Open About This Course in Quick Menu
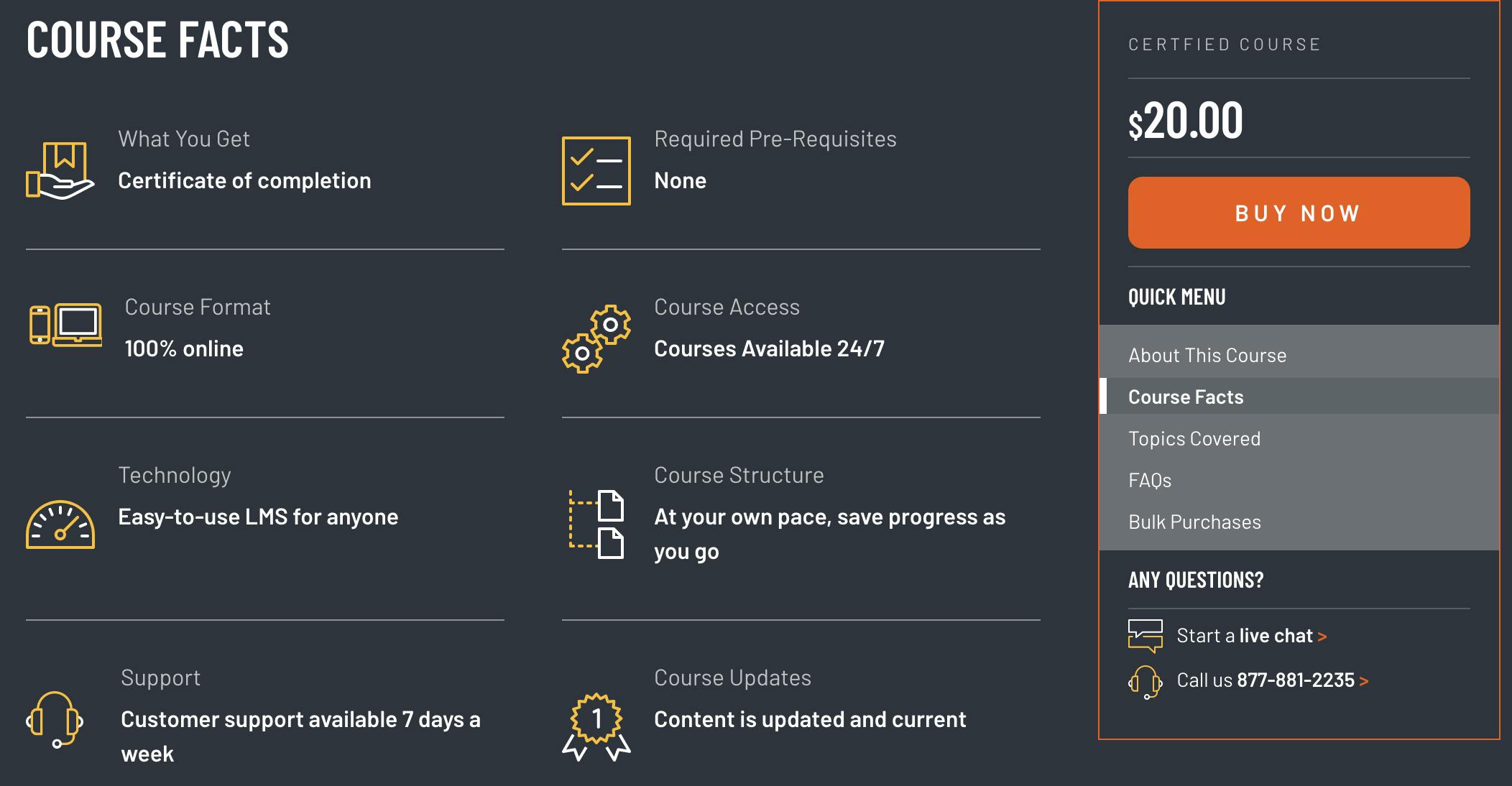This screenshot has height=786, width=1512. pos(1207,356)
